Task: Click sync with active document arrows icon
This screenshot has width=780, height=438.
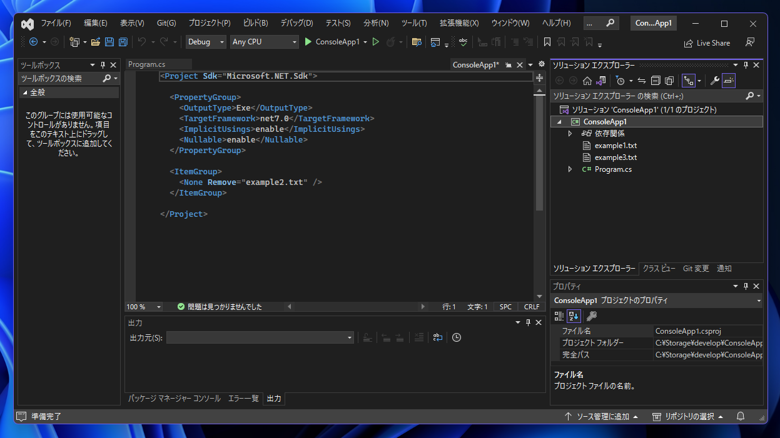Action: [642, 81]
